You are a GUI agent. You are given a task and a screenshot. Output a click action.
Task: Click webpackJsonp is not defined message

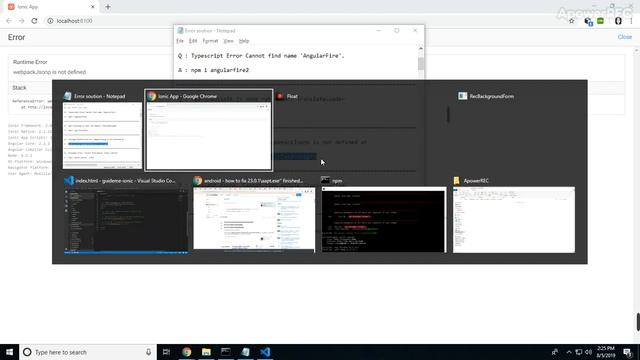point(49,72)
